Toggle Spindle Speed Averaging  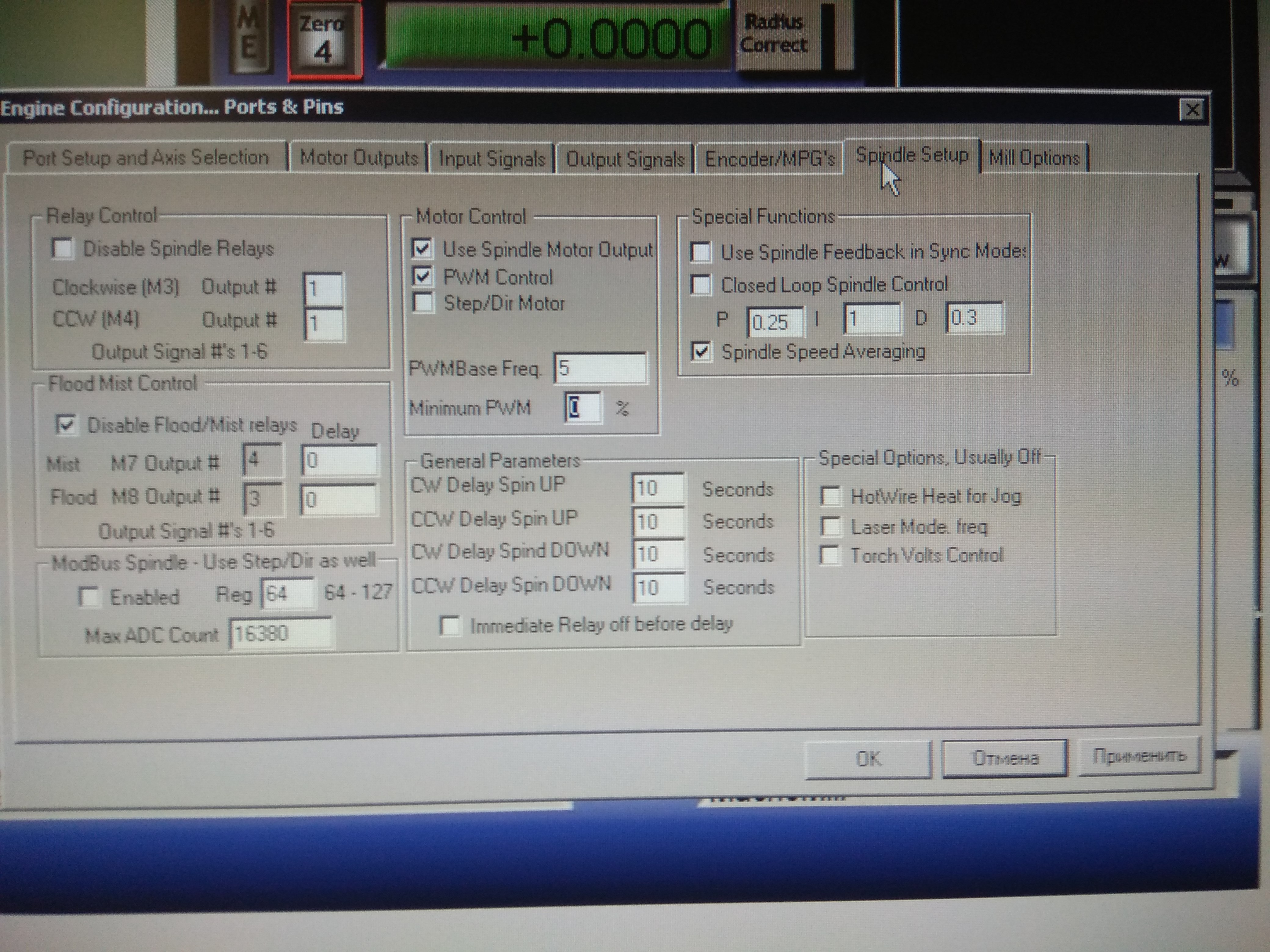(x=701, y=351)
